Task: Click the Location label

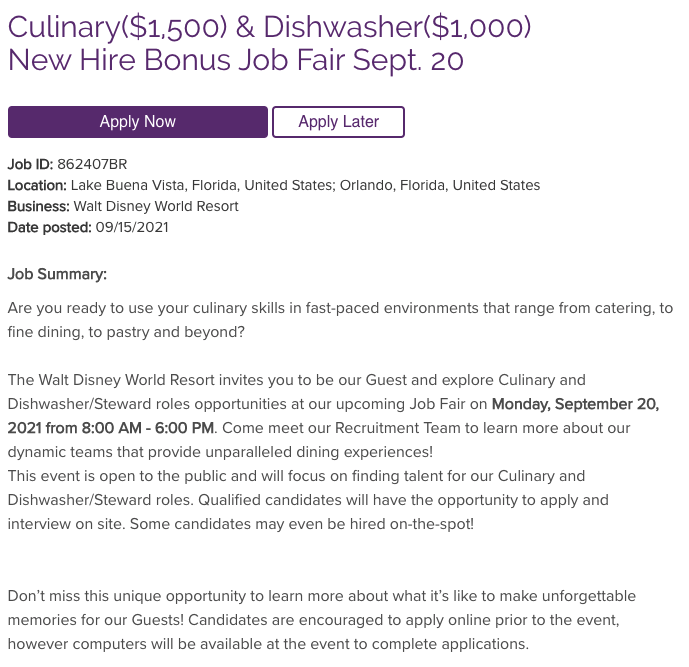Action: [37, 185]
